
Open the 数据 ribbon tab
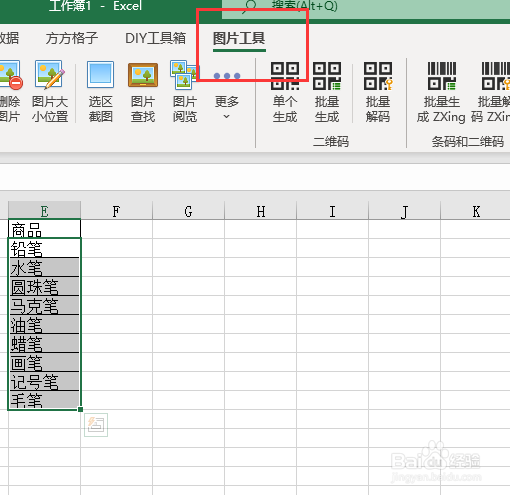click(9, 39)
